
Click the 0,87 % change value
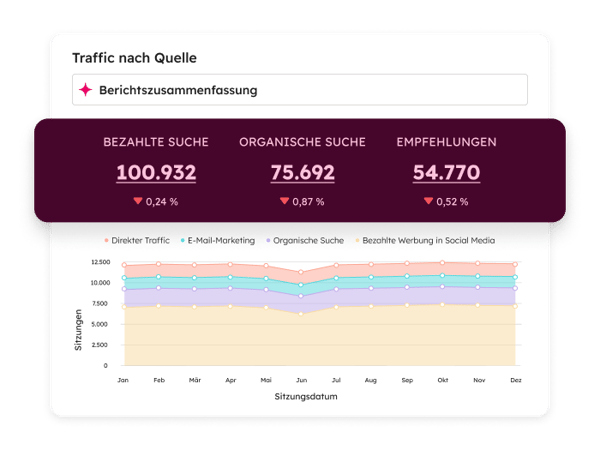click(308, 202)
